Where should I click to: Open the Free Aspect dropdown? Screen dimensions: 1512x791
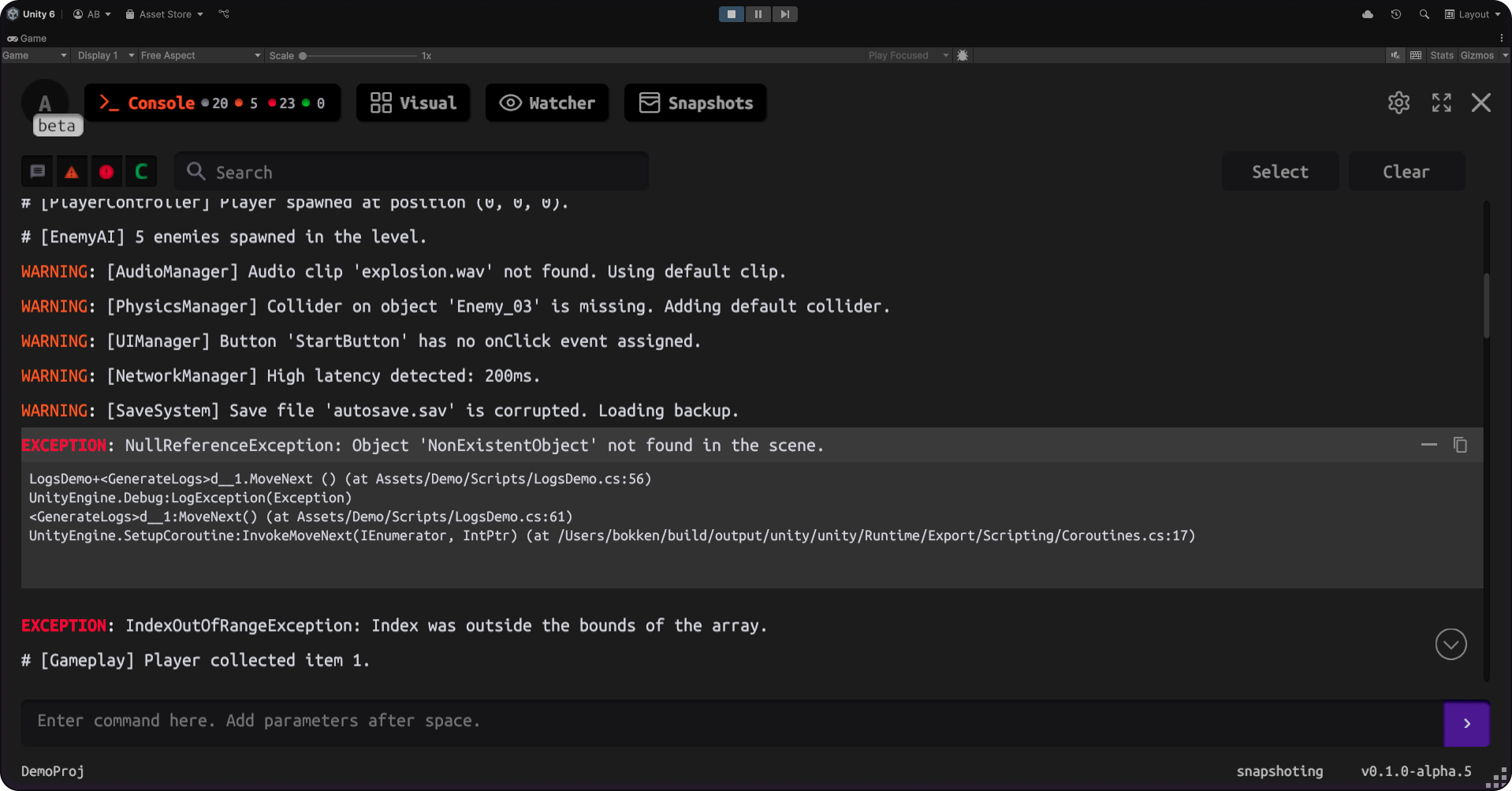tap(200, 55)
